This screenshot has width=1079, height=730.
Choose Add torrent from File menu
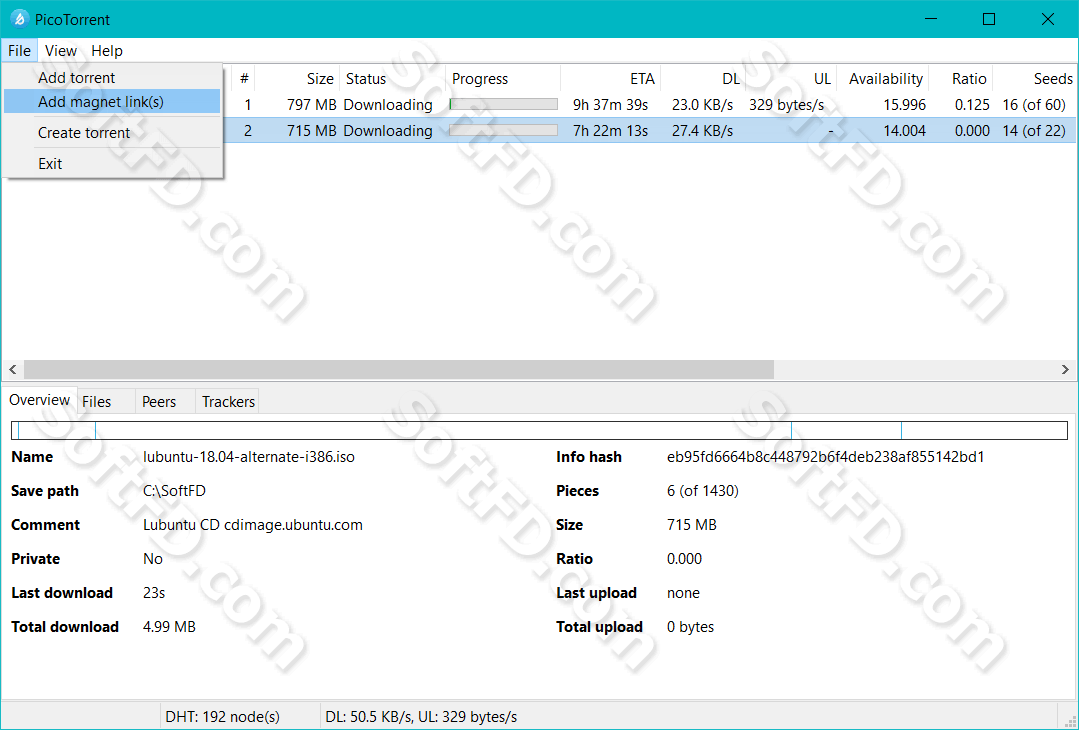112,78
